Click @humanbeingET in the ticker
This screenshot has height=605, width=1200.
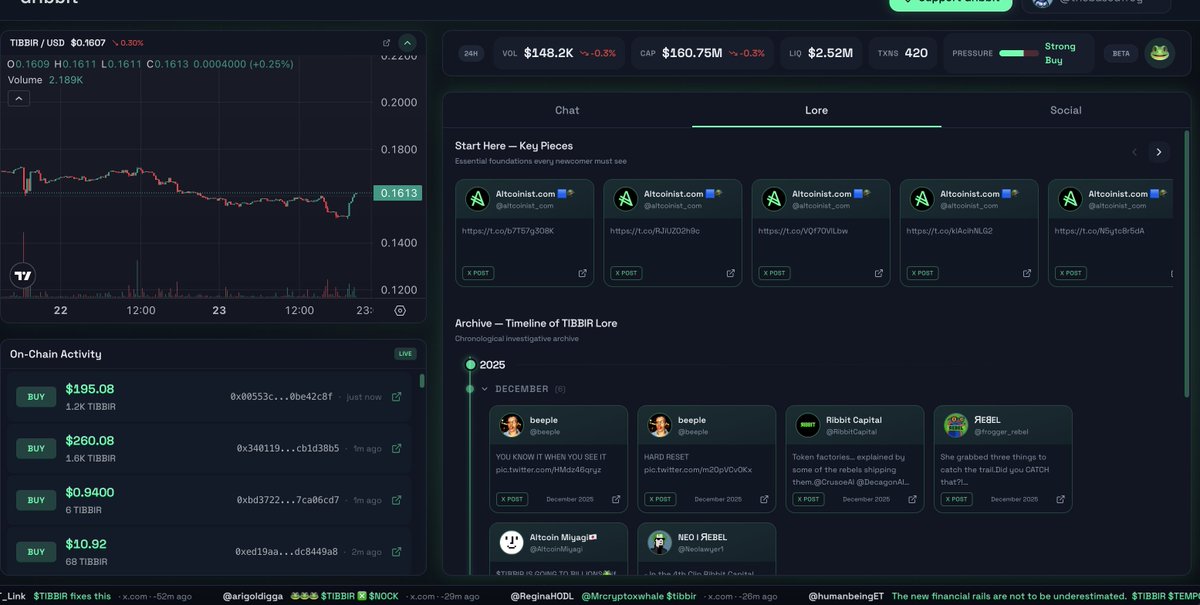pos(846,597)
